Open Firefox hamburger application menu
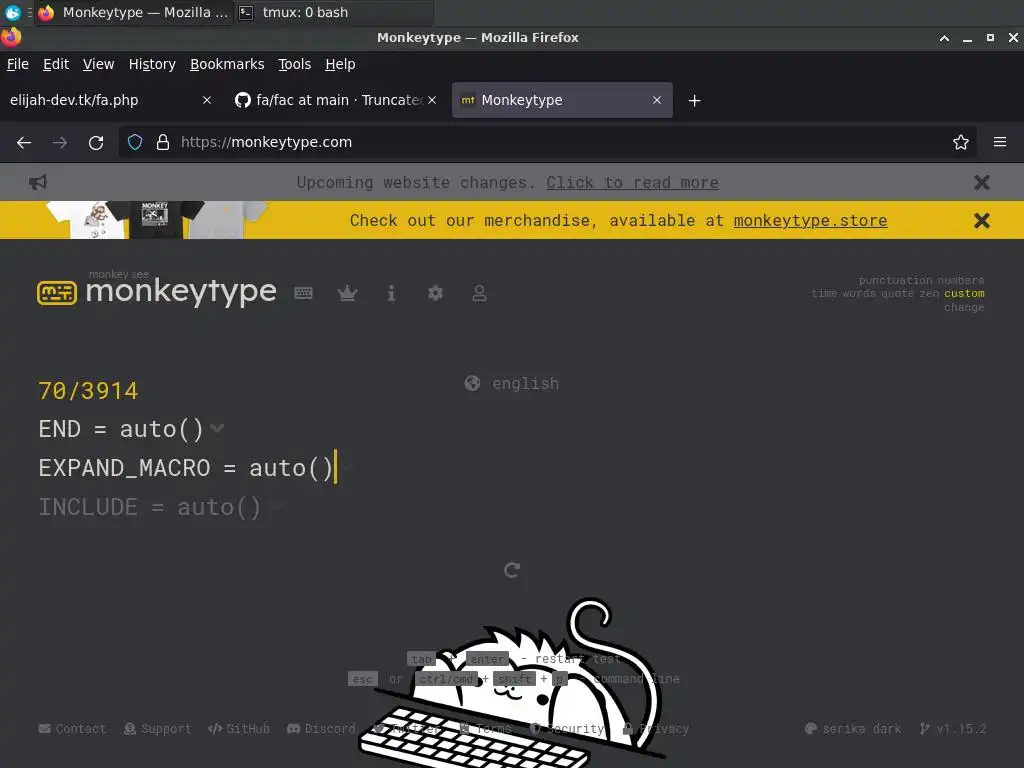Screen dimensions: 1024x768 pos(1000,142)
